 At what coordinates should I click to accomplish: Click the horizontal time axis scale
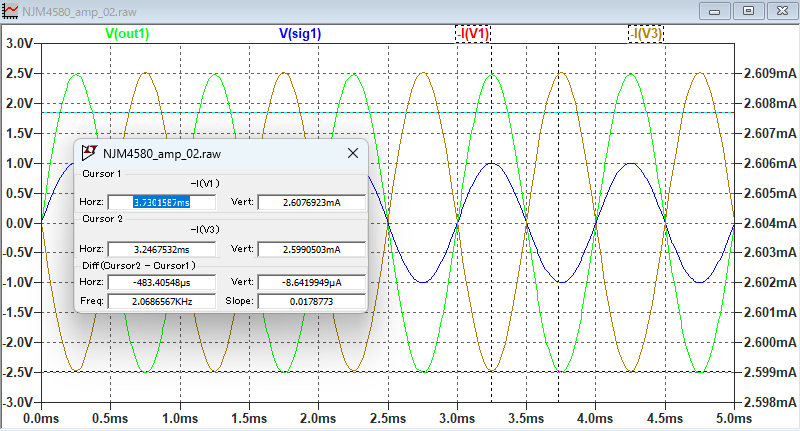click(386, 416)
